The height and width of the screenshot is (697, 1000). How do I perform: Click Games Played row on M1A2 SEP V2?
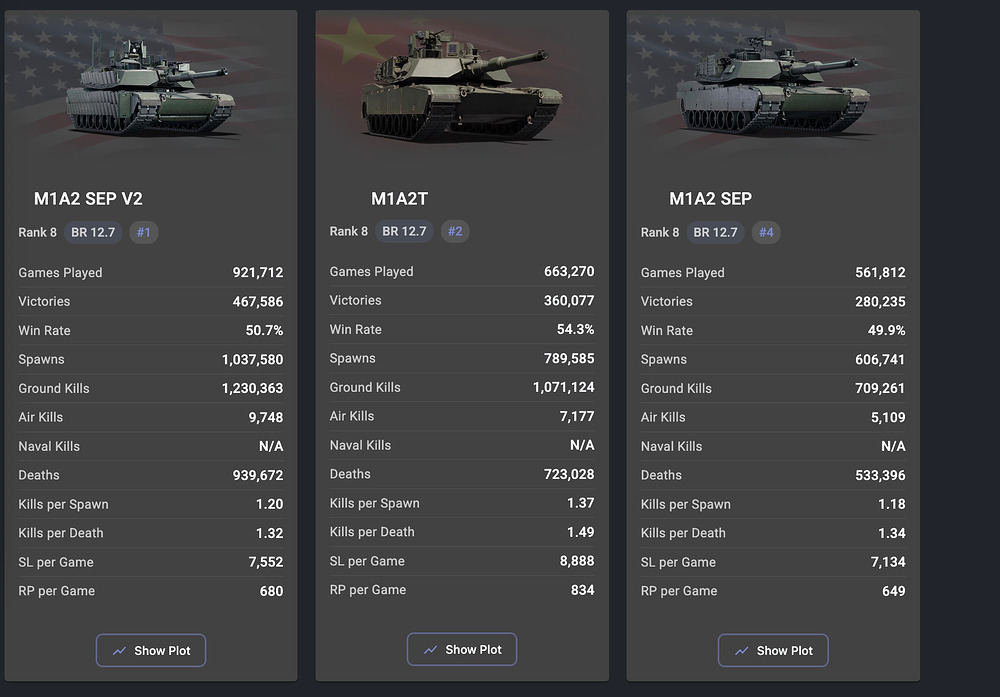pyautogui.click(x=150, y=272)
